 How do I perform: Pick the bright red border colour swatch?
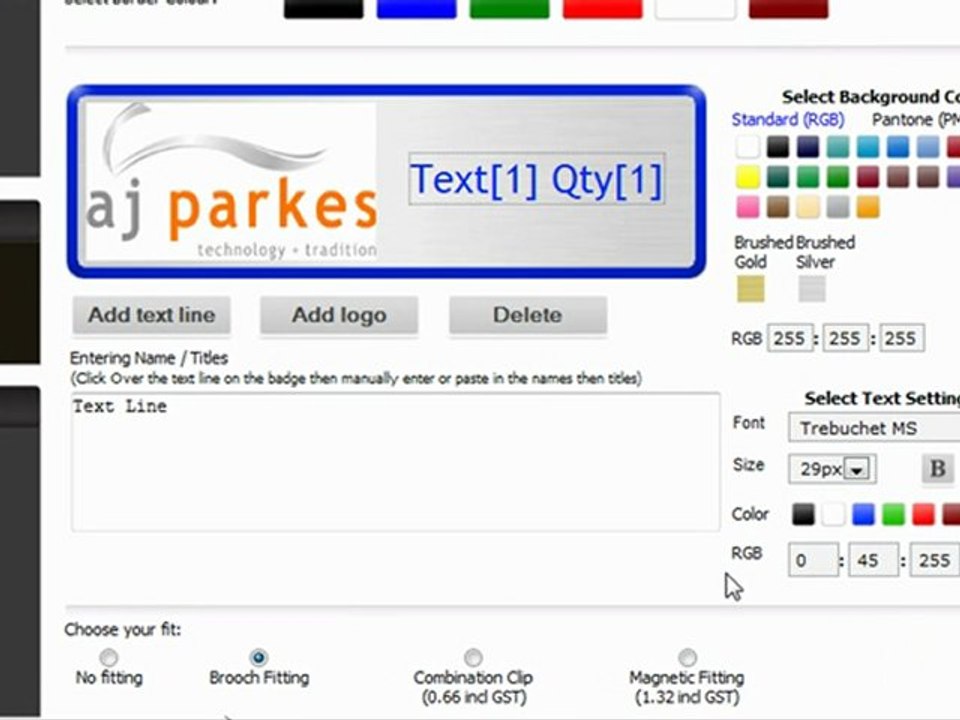[x=602, y=9]
